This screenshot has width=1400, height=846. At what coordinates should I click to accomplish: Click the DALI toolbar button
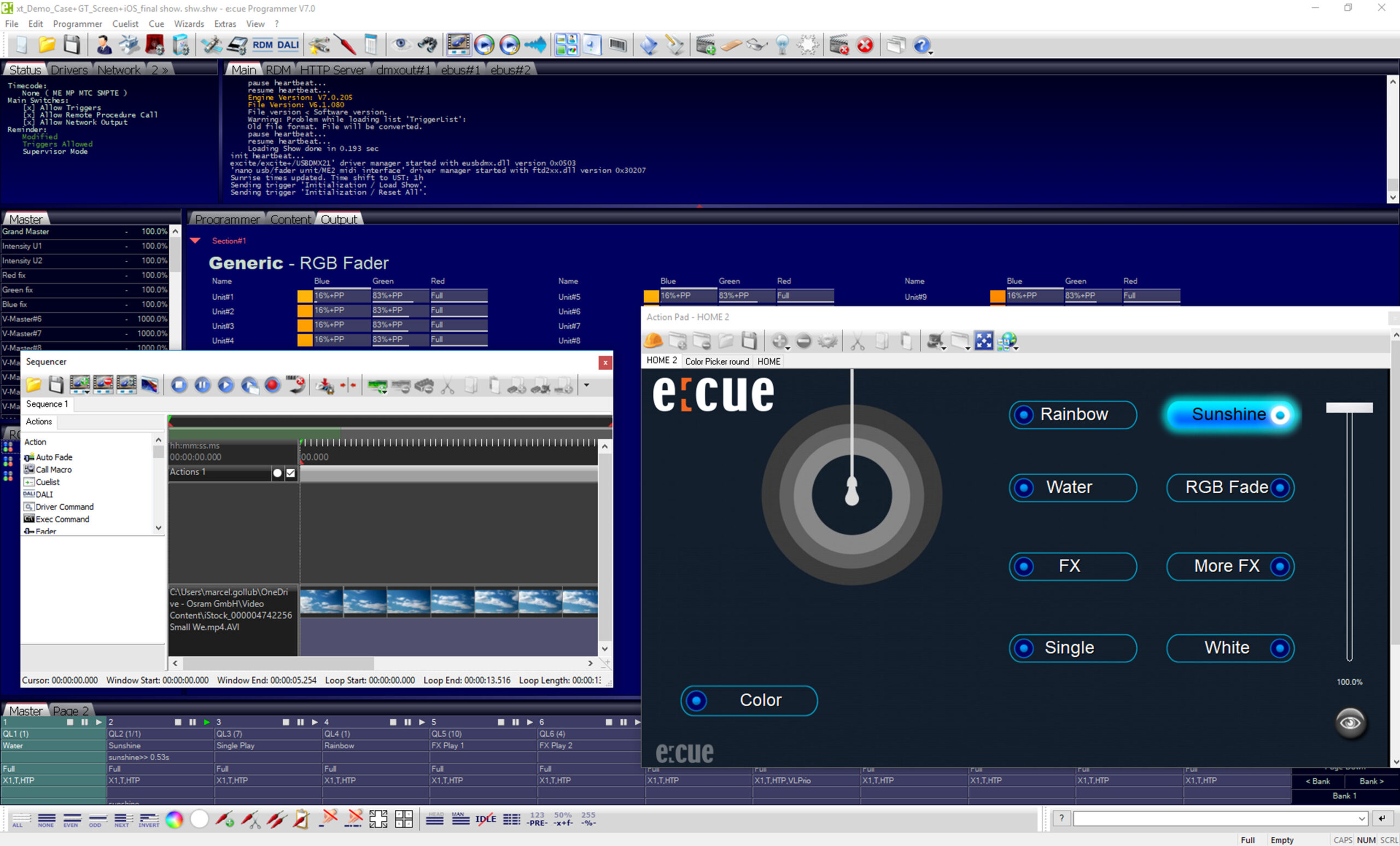pos(288,45)
